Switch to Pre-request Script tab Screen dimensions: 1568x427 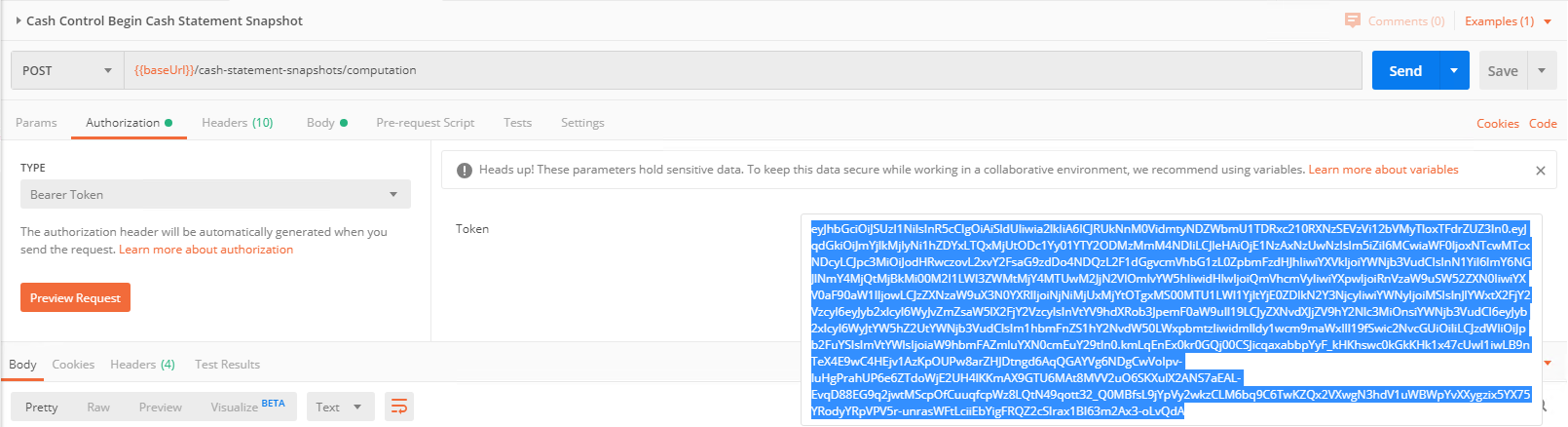pyautogui.click(x=425, y=123)
